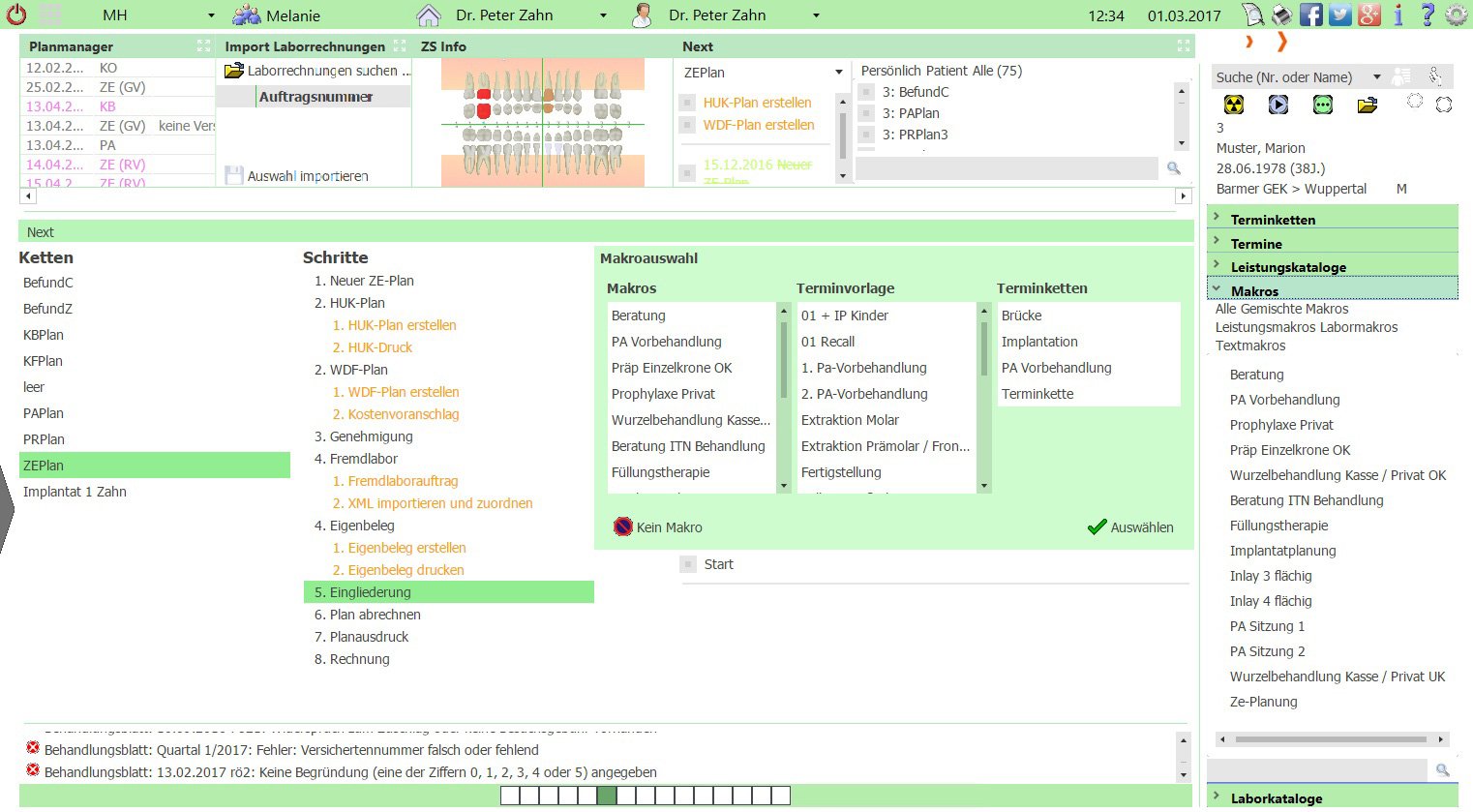Expand the Laborkataloge section
Screen dimensions: 1473x812
tap(1332, 797)
